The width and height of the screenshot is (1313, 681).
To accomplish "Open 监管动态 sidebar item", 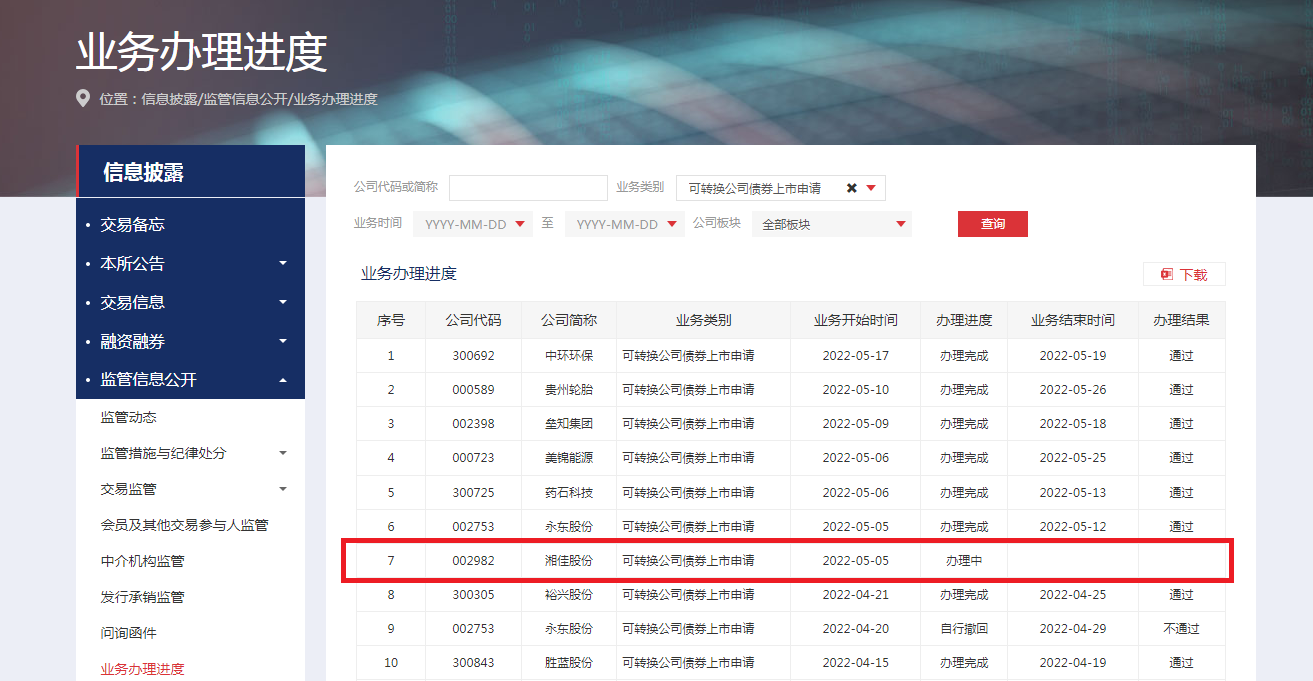I will click(x=129, y=417).
